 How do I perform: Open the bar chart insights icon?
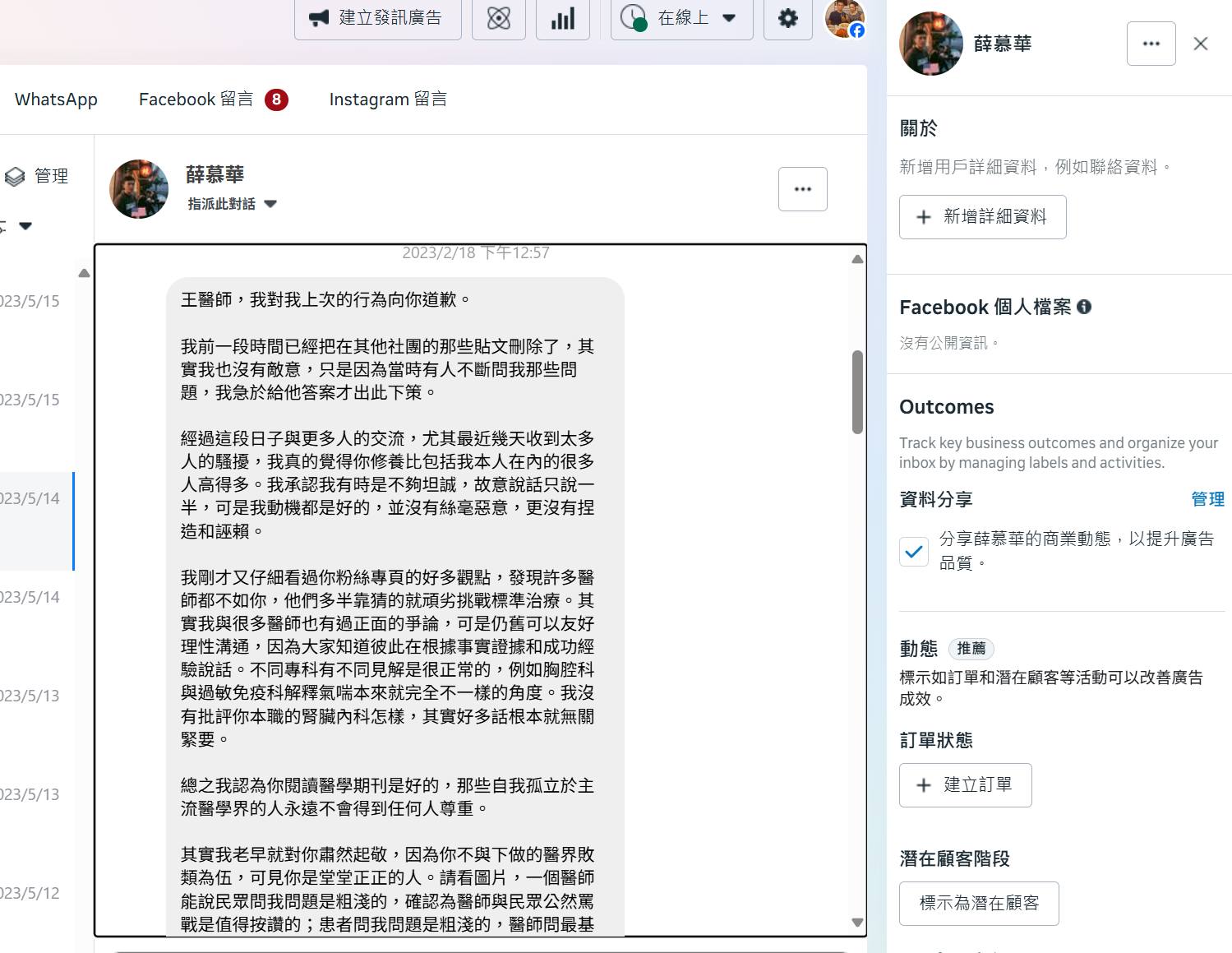click(562, 18)
